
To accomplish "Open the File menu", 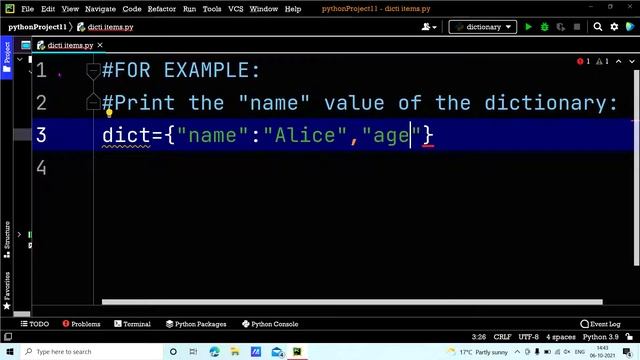I will point(27,9).
